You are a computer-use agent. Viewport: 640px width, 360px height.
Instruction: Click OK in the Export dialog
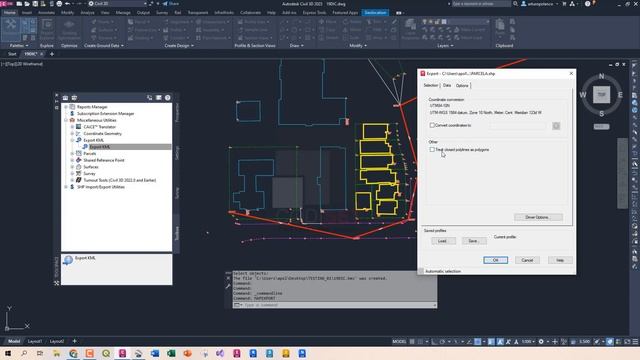tap(496, 260)
